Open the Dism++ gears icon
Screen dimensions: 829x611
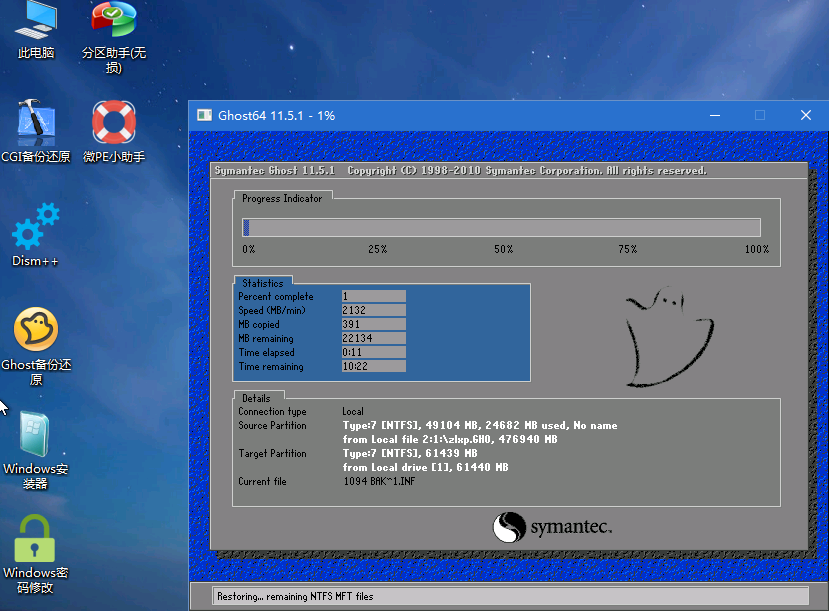click(x=35, y=235)
